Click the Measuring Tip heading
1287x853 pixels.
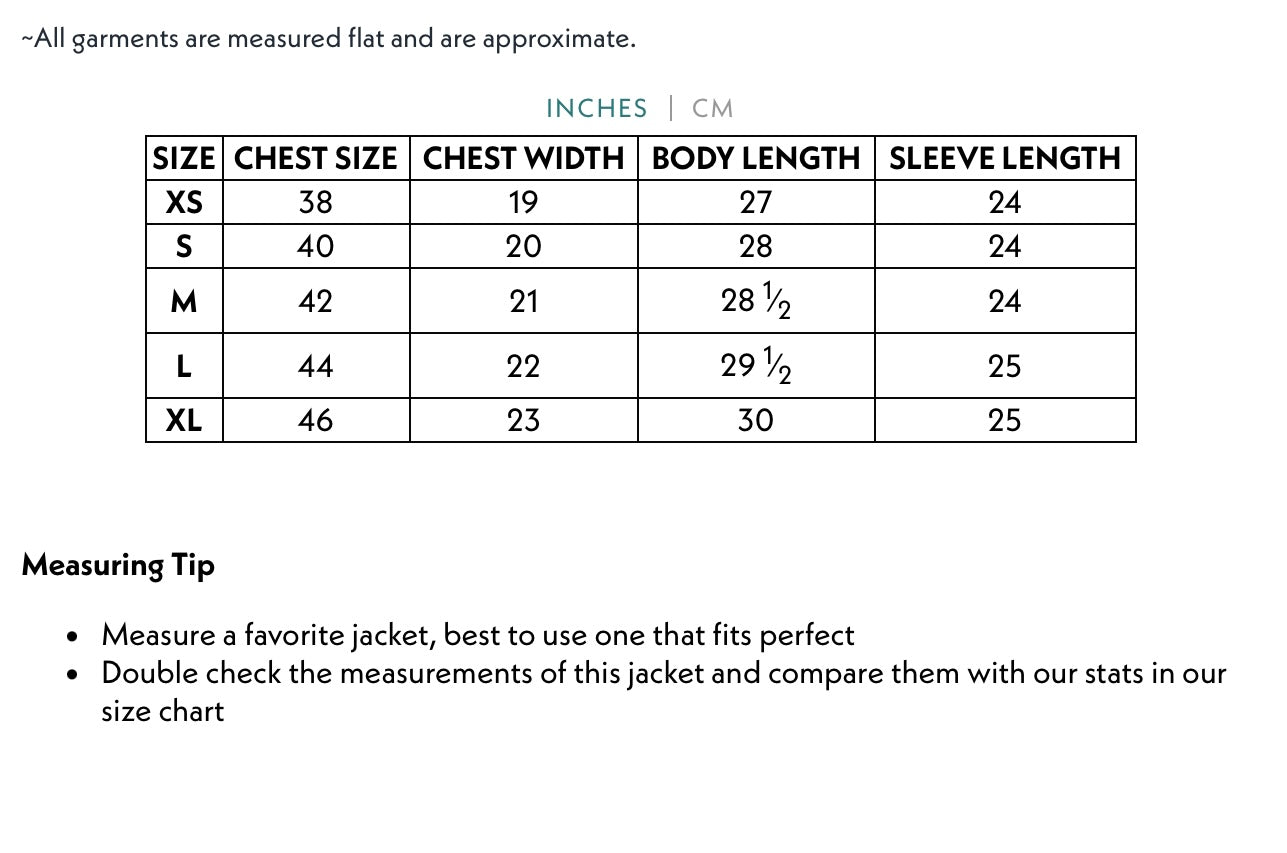(x=118, y=565)
